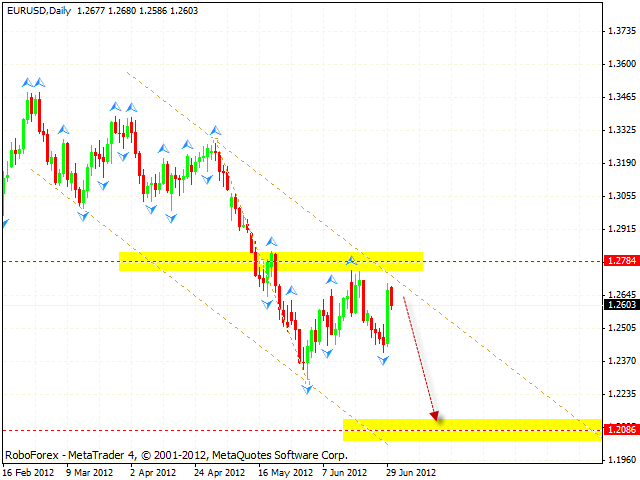Click the fractal arrow touching the upper channel line
The image size is (640, 480).
214,130
